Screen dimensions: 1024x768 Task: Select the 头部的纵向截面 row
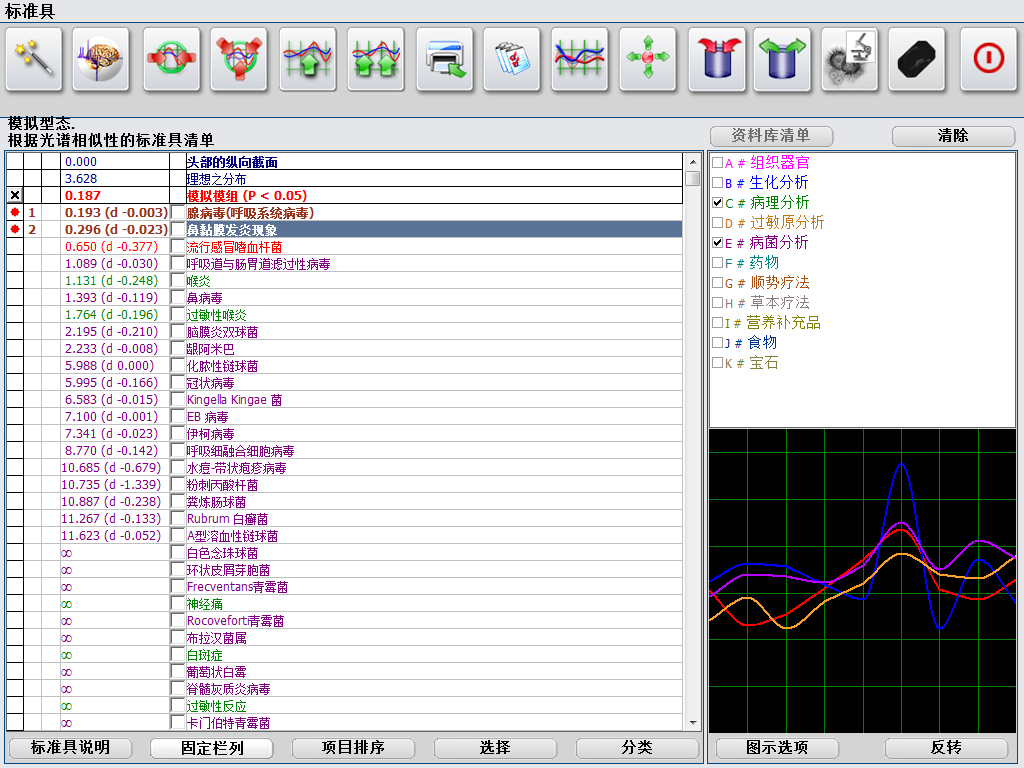(x=345, y=161)
